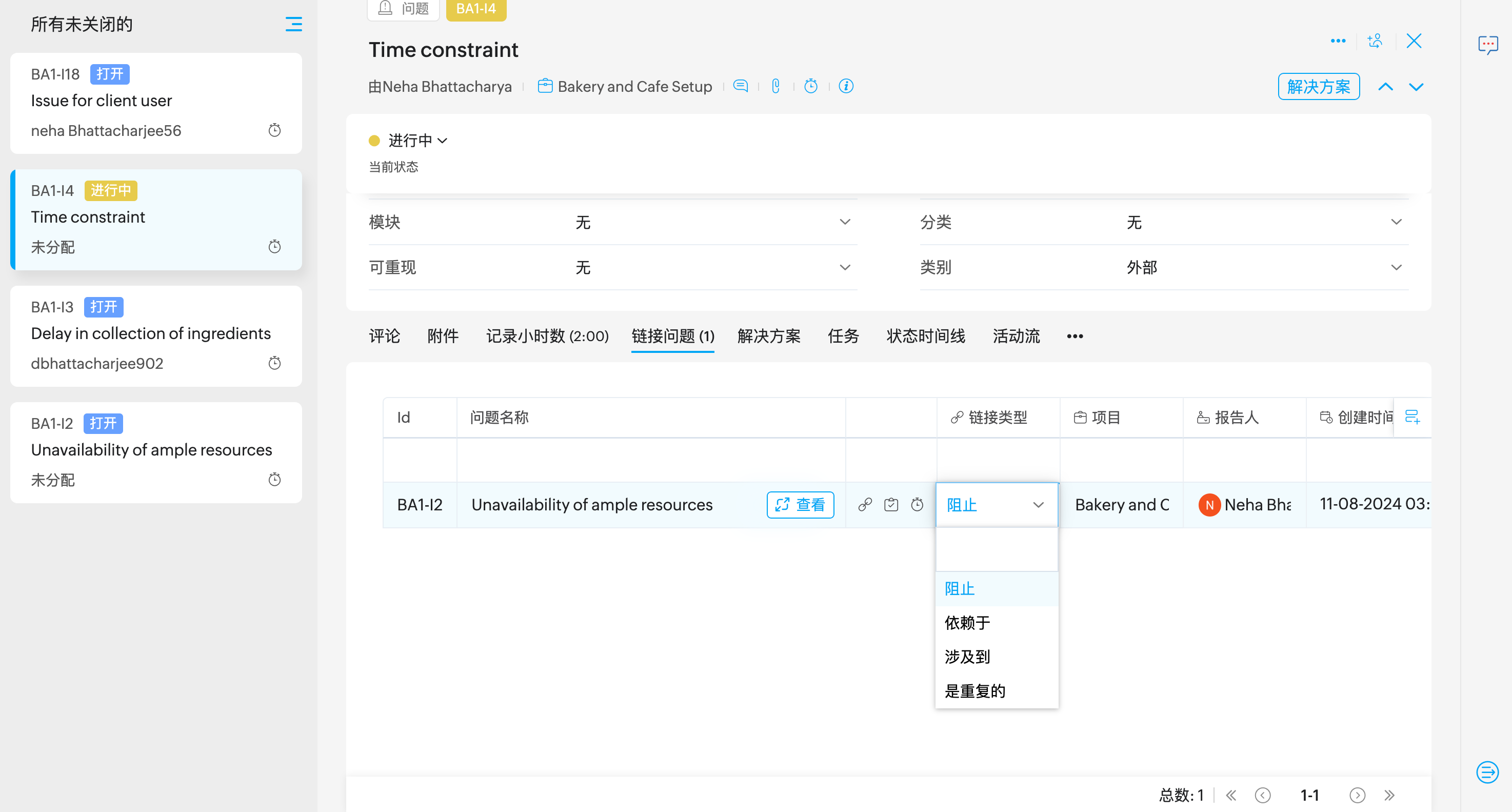Open the chat feedback icon at top right
This screenshot has height=812, width=1512.
coord(1487,45)
